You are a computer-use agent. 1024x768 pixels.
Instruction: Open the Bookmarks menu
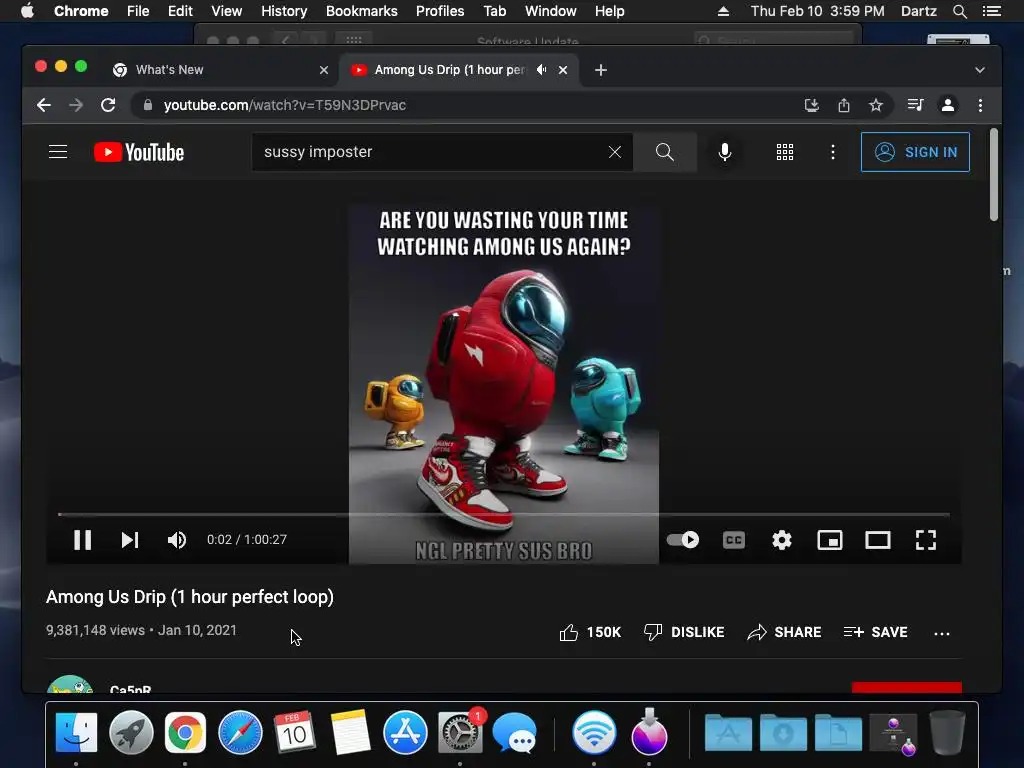[362, 11]
